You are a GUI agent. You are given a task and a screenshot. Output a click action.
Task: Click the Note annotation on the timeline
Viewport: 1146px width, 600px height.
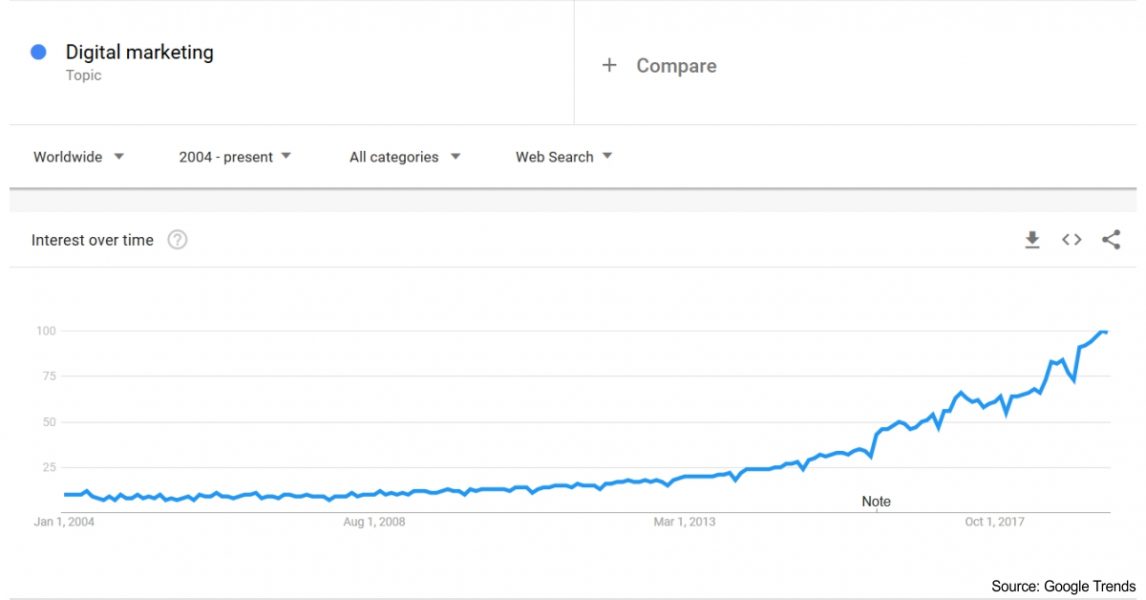pyautogui.click(x=875, y=501)
